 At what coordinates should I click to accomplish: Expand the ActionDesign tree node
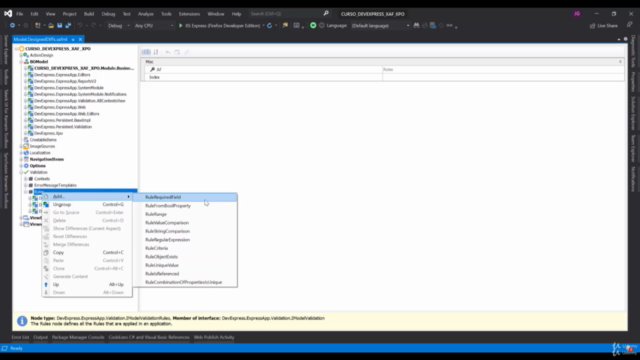(21, 55)
